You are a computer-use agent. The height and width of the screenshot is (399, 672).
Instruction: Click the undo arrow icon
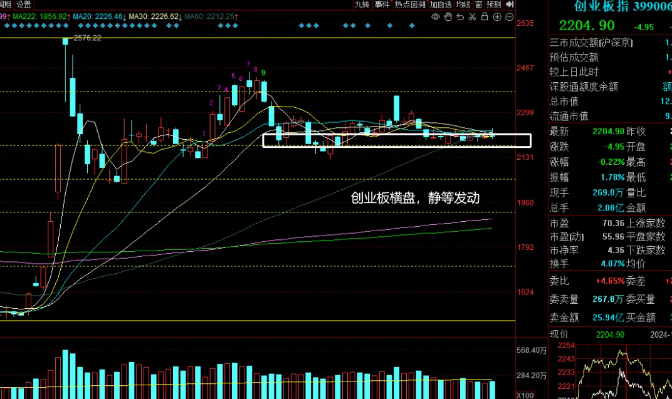[x=460, y=17]
